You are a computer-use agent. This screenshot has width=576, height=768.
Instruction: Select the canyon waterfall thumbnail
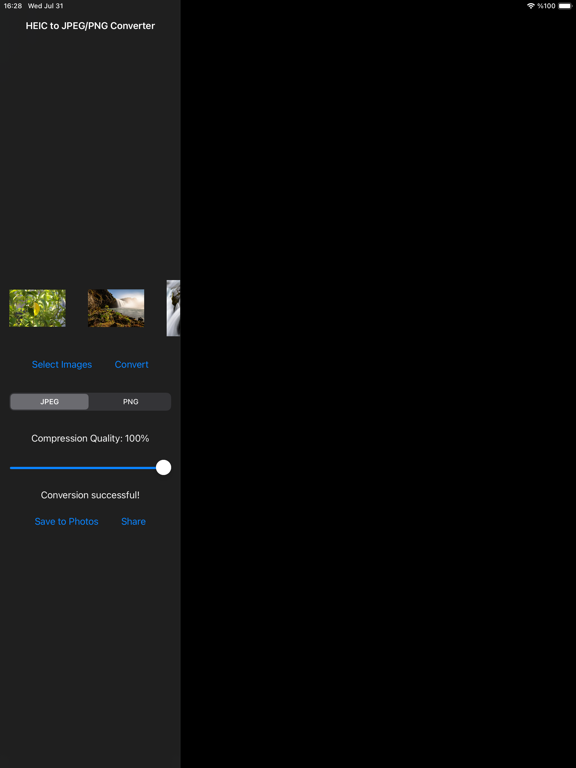(116, 308)
